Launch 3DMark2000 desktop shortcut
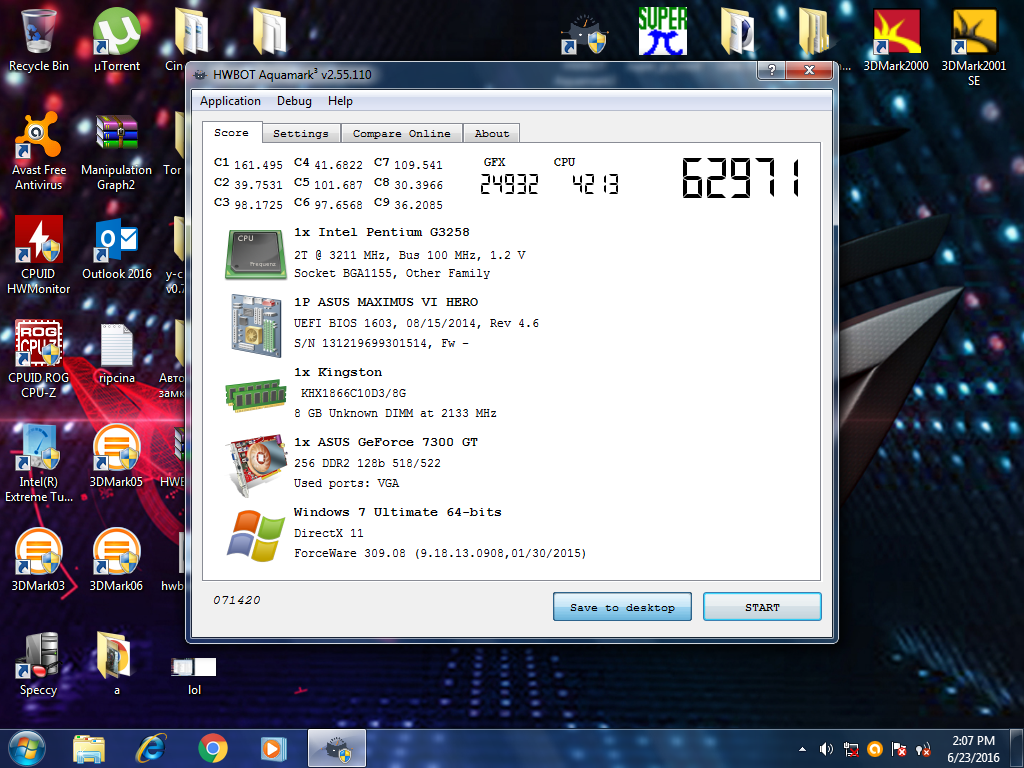 (895, 40)
